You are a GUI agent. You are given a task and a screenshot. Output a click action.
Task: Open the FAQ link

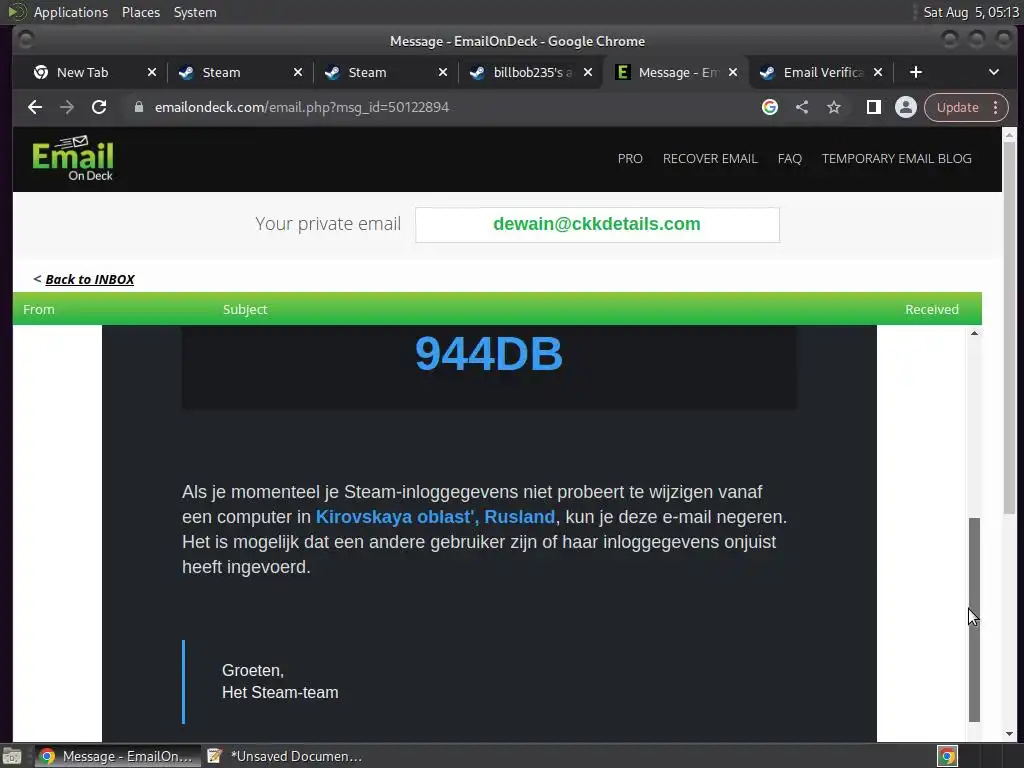point(790,159)
